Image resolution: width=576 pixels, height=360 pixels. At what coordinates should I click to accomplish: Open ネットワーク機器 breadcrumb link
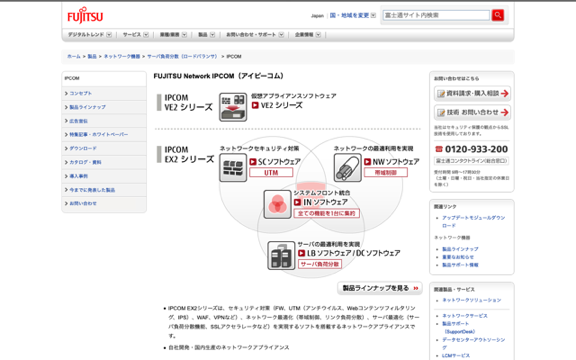tap(122, 56)
